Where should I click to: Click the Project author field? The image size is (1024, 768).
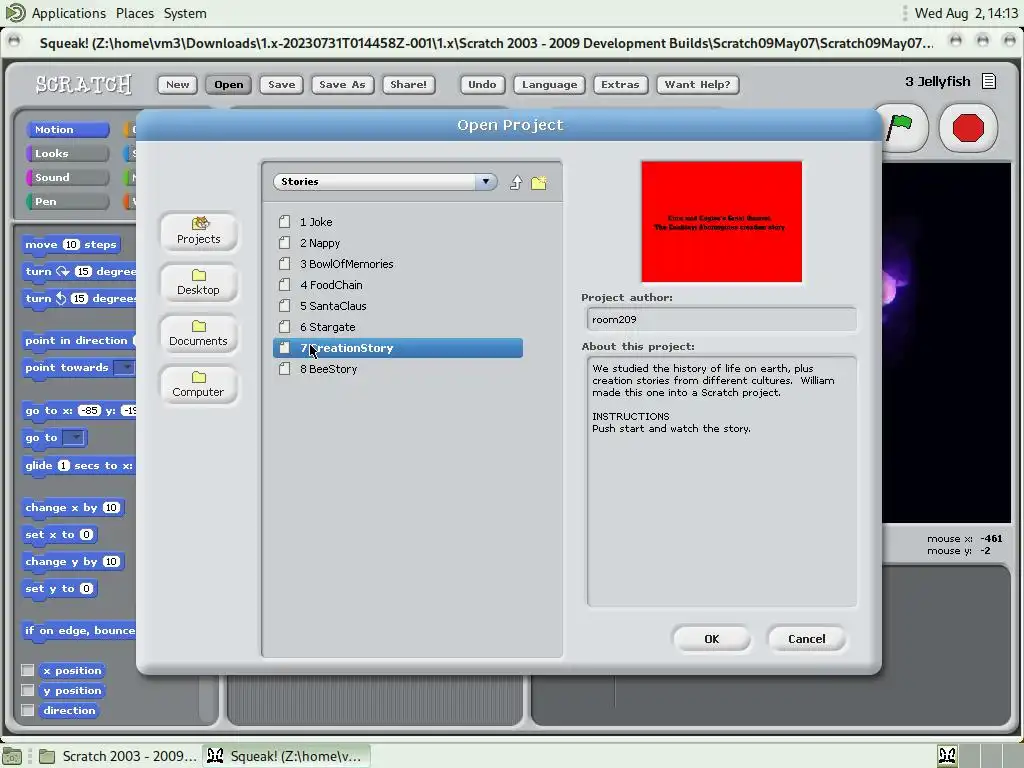(x=722, y=319)
